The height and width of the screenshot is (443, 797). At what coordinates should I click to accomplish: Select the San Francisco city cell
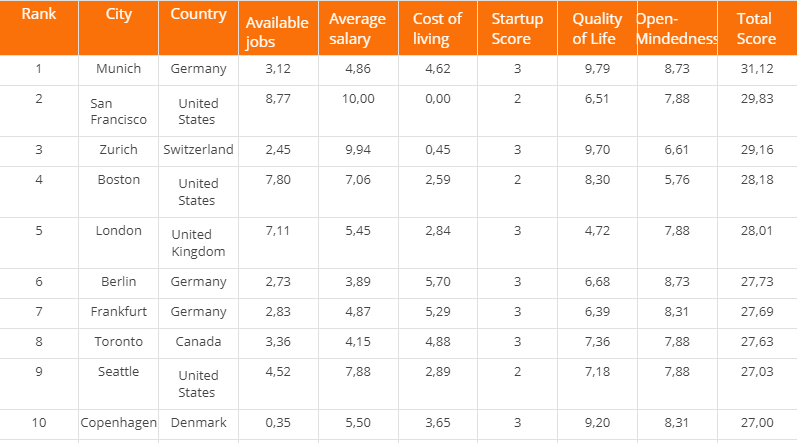pos(118,111)
